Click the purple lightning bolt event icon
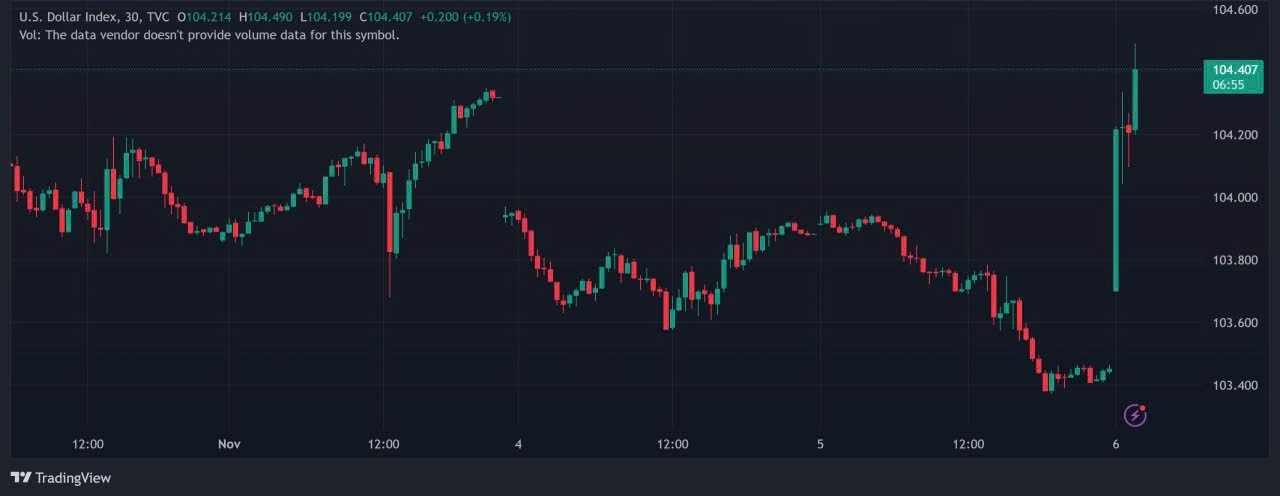This screenshot has height=496, width=1280. 1135,415
